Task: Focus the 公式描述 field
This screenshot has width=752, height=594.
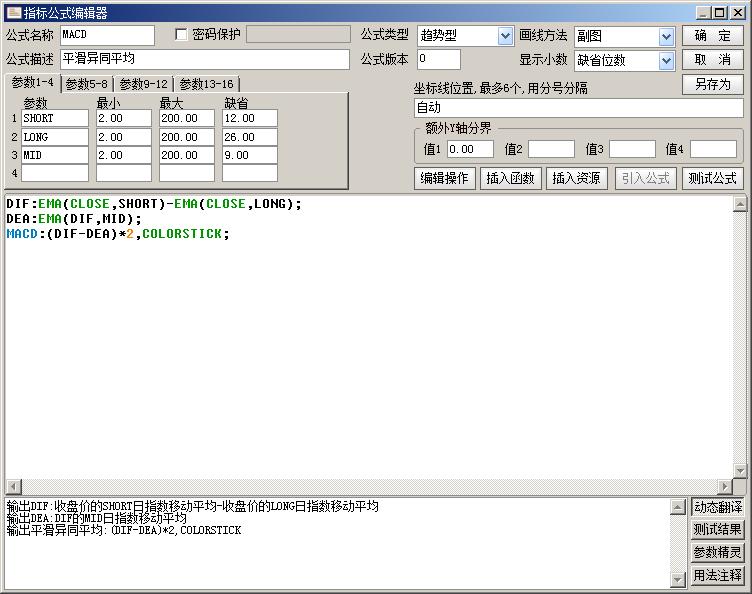Action: pos(205,59)
